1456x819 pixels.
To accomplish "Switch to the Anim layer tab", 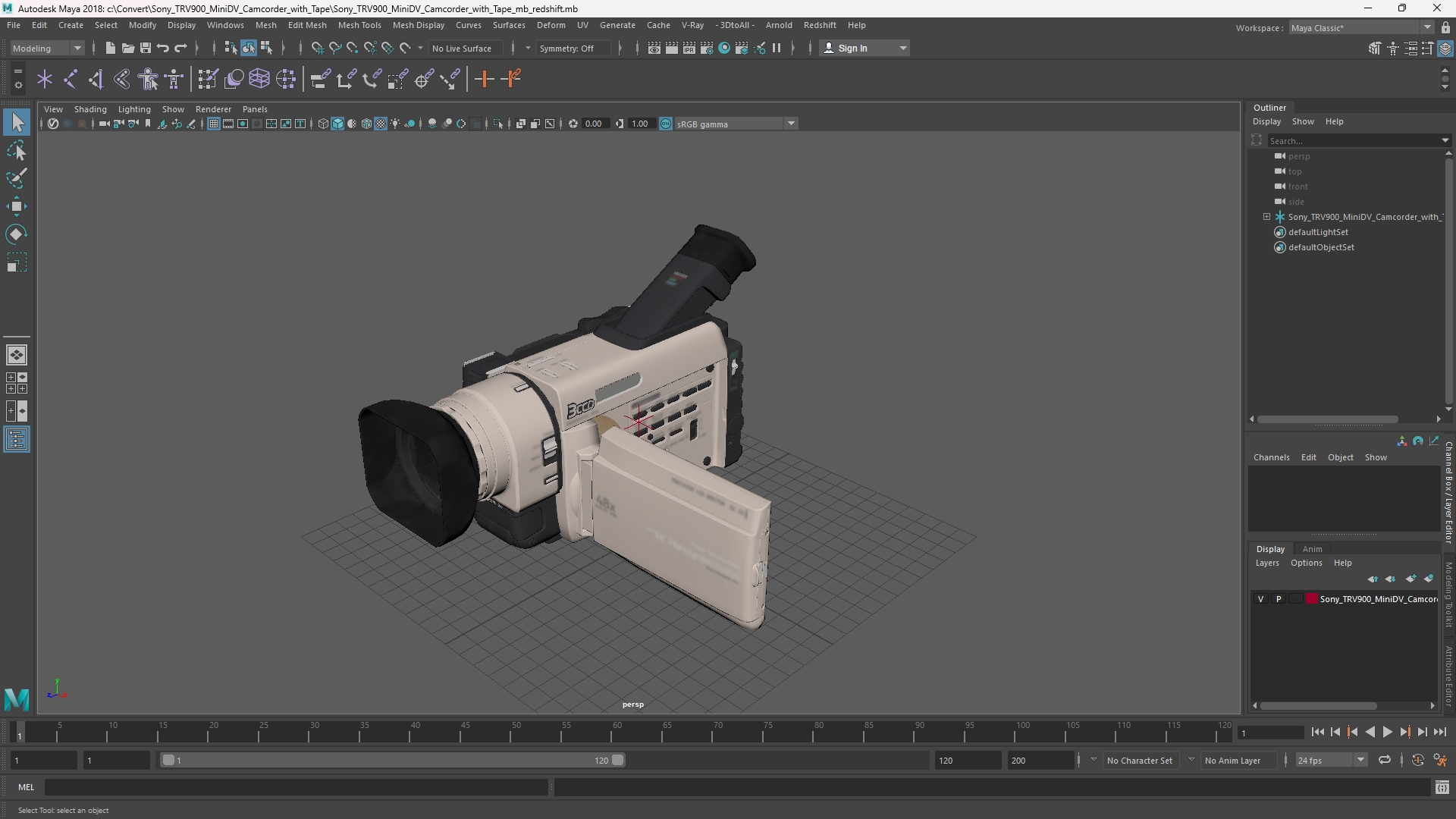I will pyautogui.click(x=1312, y=549).
